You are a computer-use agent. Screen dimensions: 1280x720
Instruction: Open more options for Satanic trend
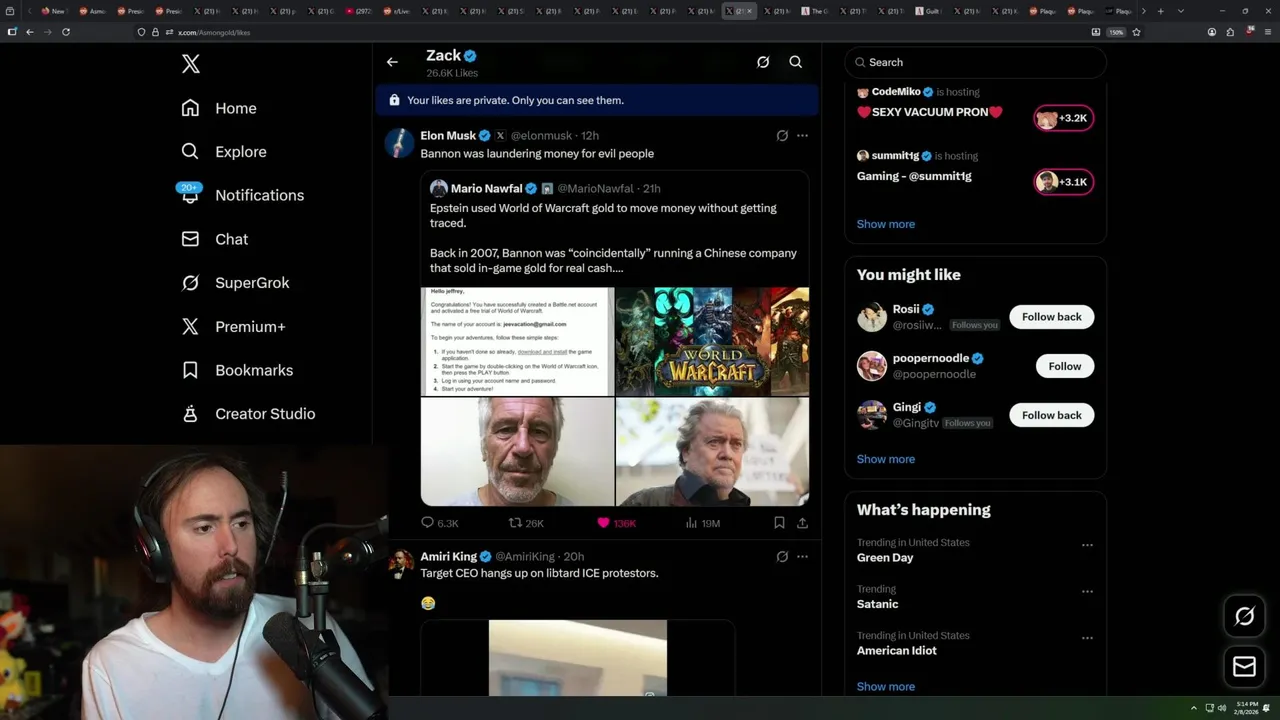click(x=1087, y=591)
